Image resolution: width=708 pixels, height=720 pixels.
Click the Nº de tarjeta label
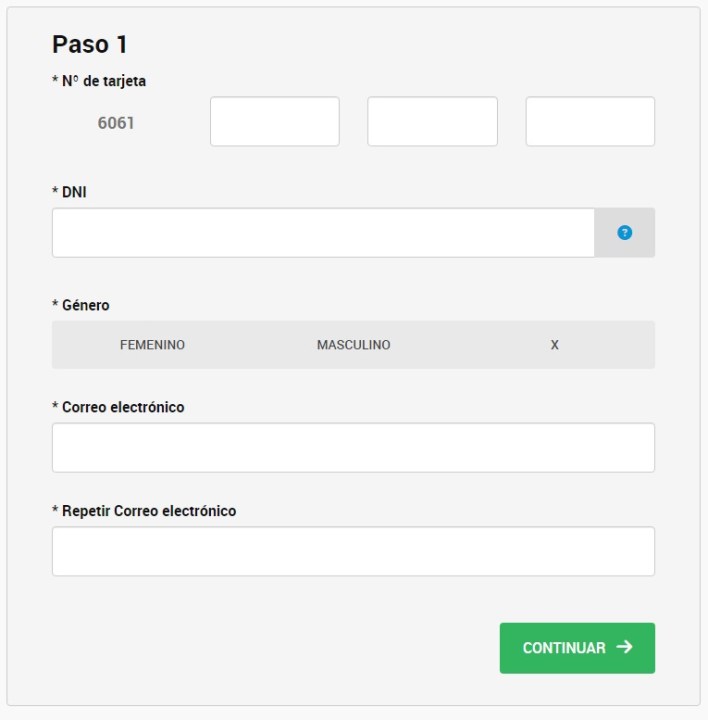coord(99,81)
